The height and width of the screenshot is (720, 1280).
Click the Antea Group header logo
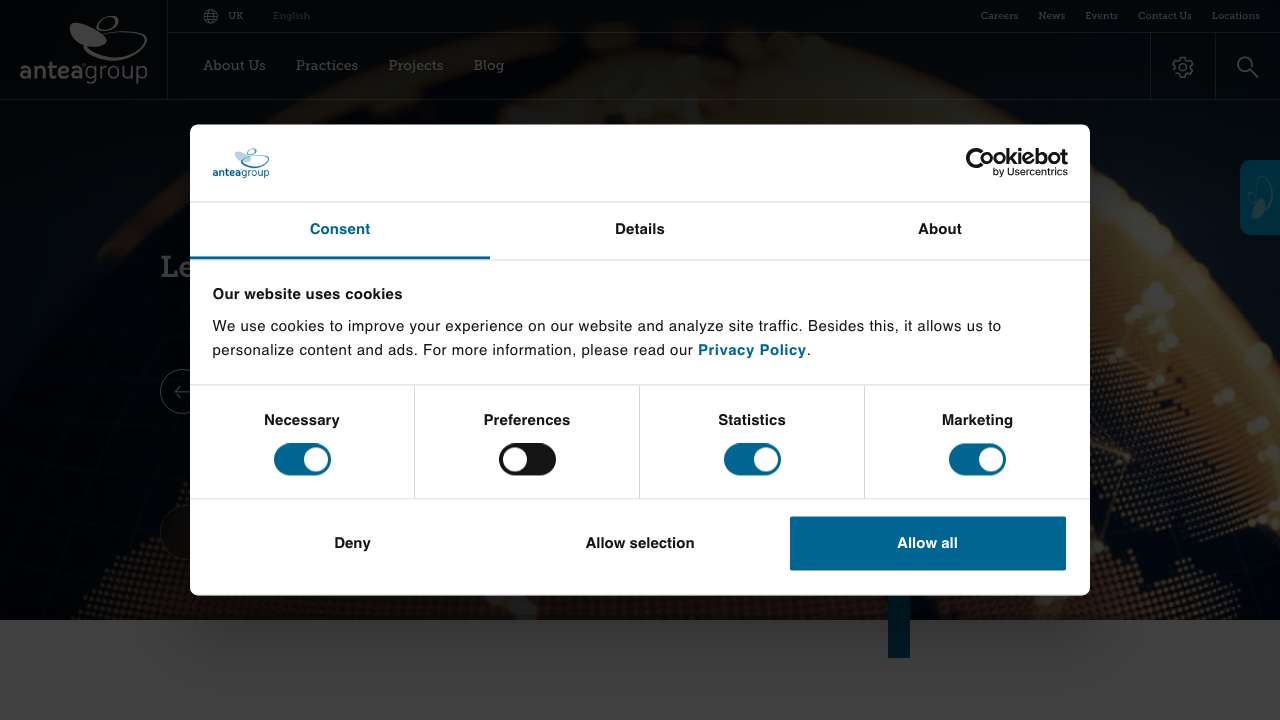pos(84,50)
